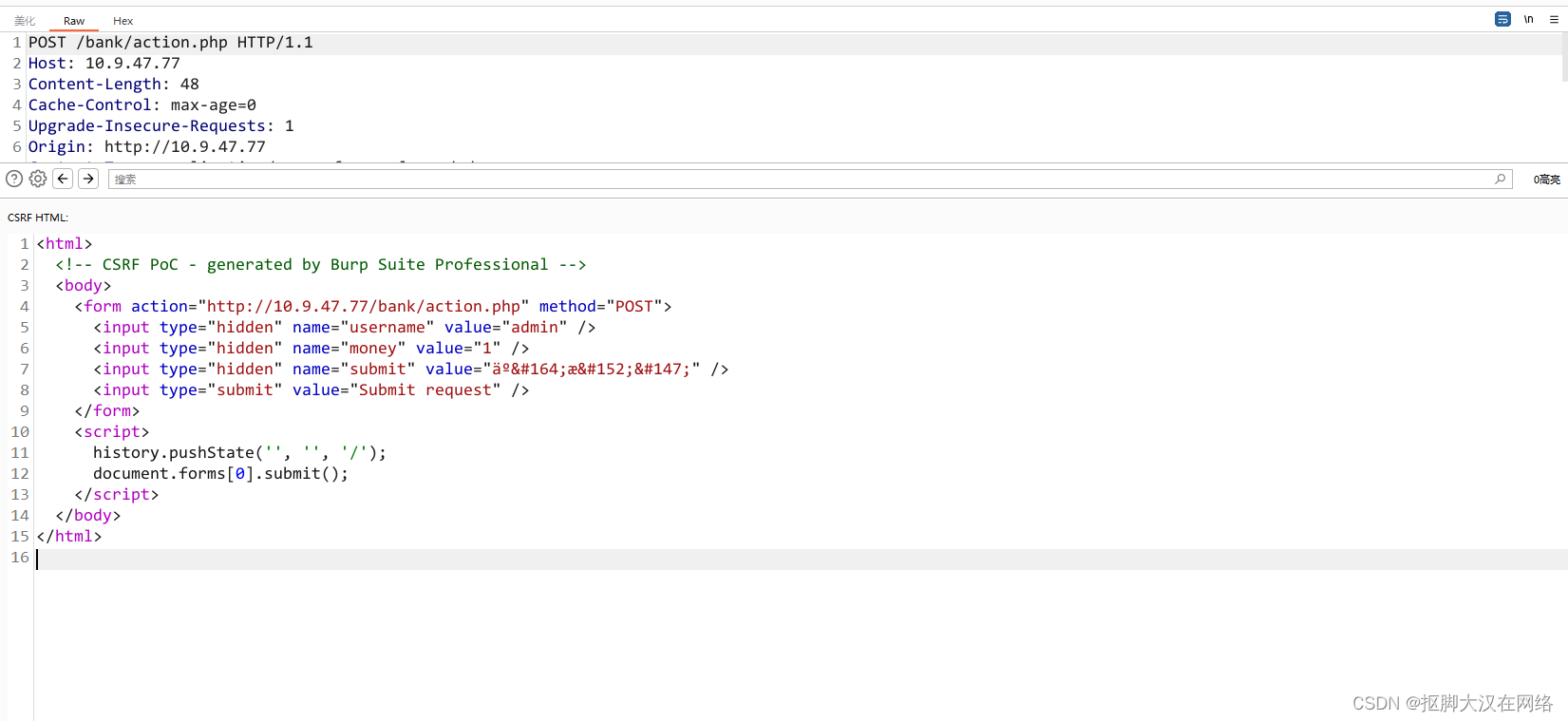Click the hidden input name="submit" line

coord(411,370)
